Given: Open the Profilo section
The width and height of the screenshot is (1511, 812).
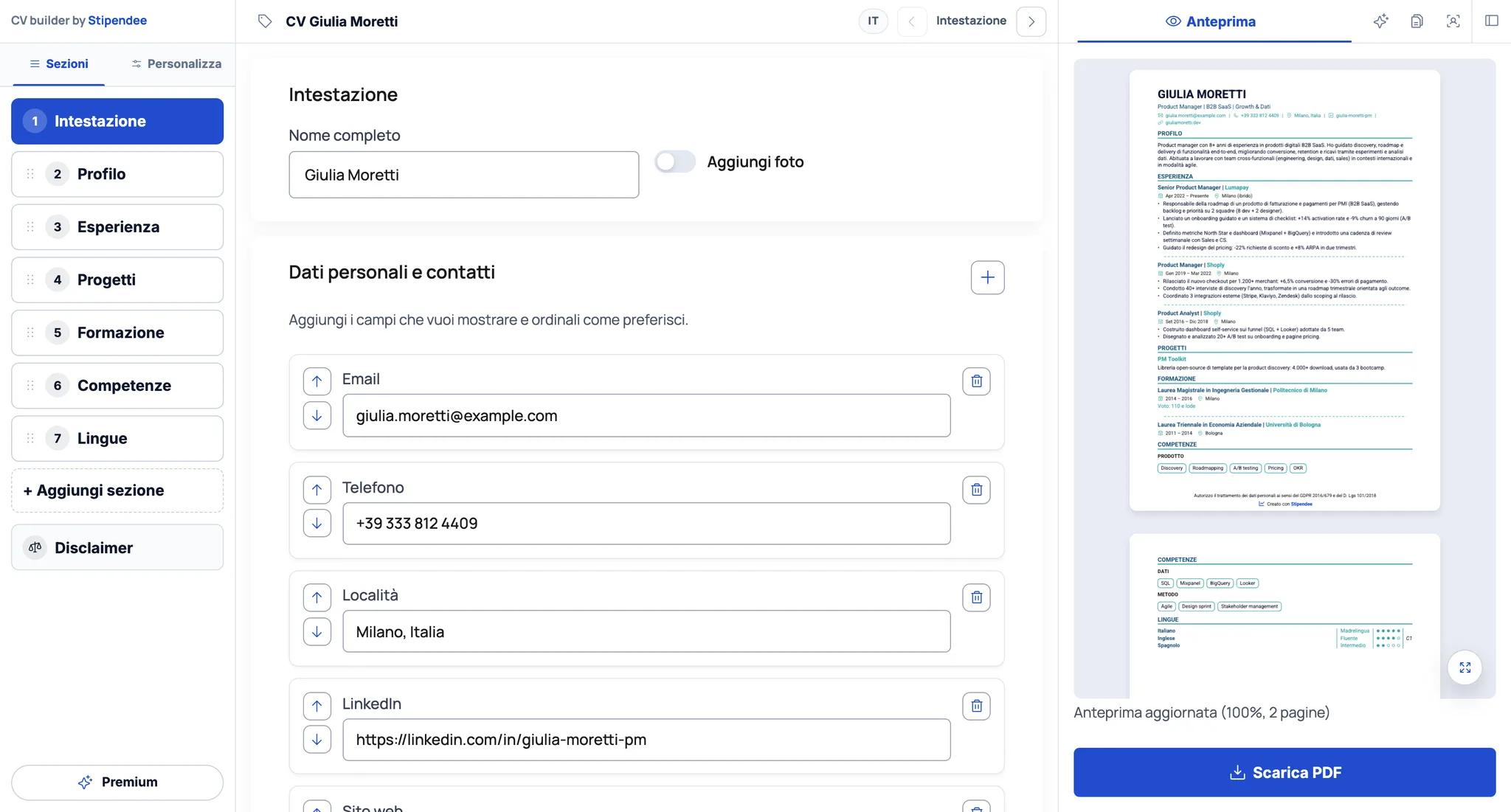Looking at the screenshot, I should pos(117,174).
